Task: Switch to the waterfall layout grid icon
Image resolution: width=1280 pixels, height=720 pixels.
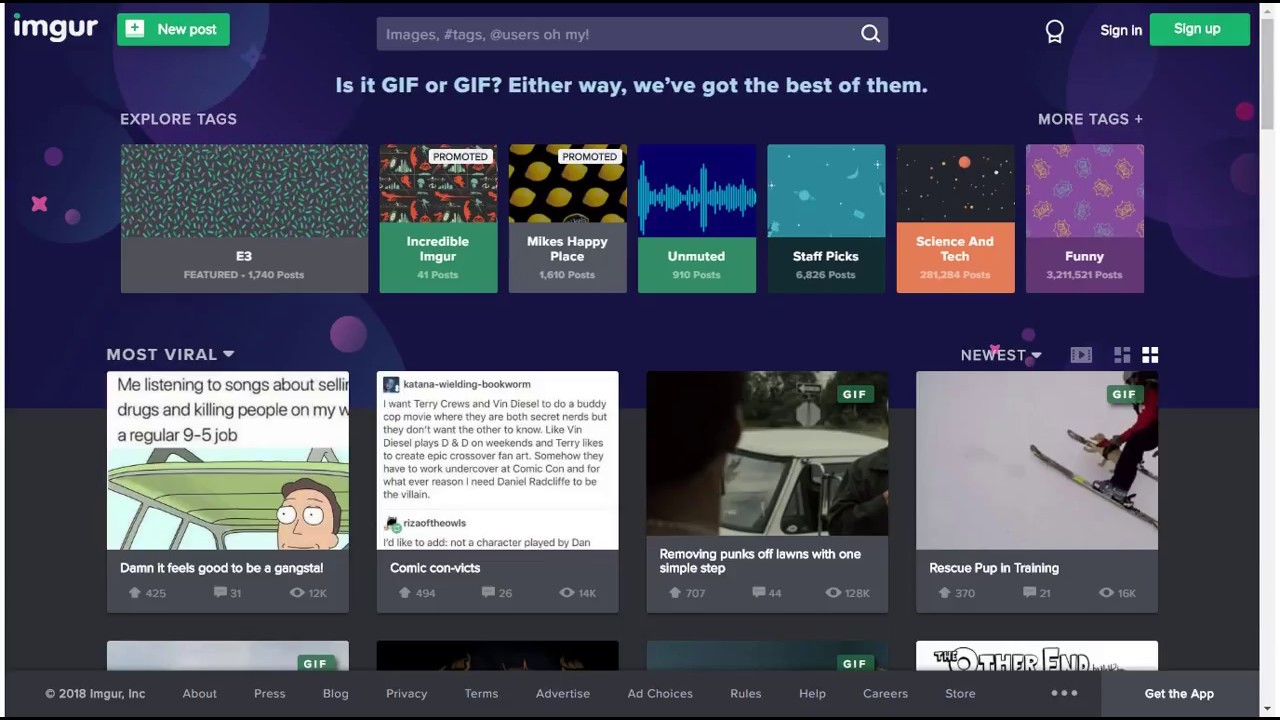Action: tap(1122, 355)
